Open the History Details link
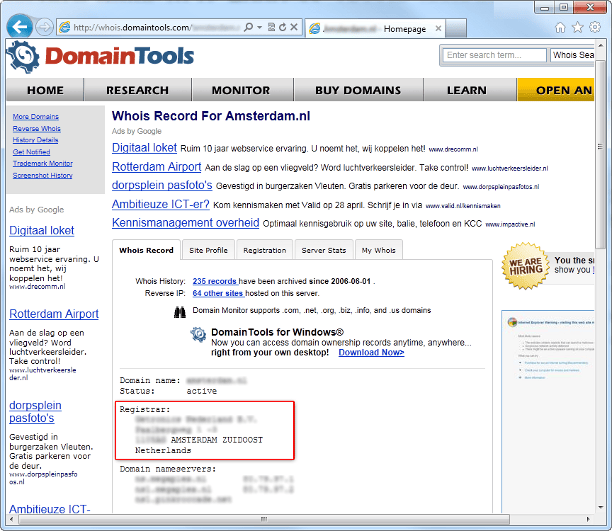This screenshot has height=531, width=612. (x=35, y=140)
